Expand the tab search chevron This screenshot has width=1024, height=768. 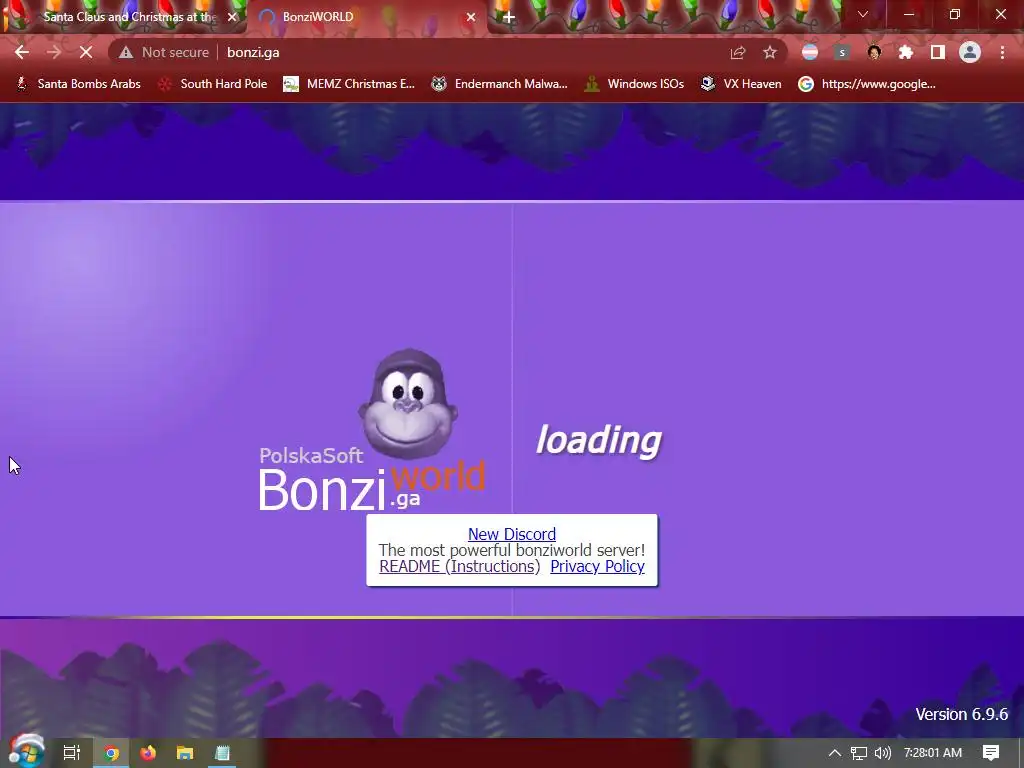click(x=863, y=14)
